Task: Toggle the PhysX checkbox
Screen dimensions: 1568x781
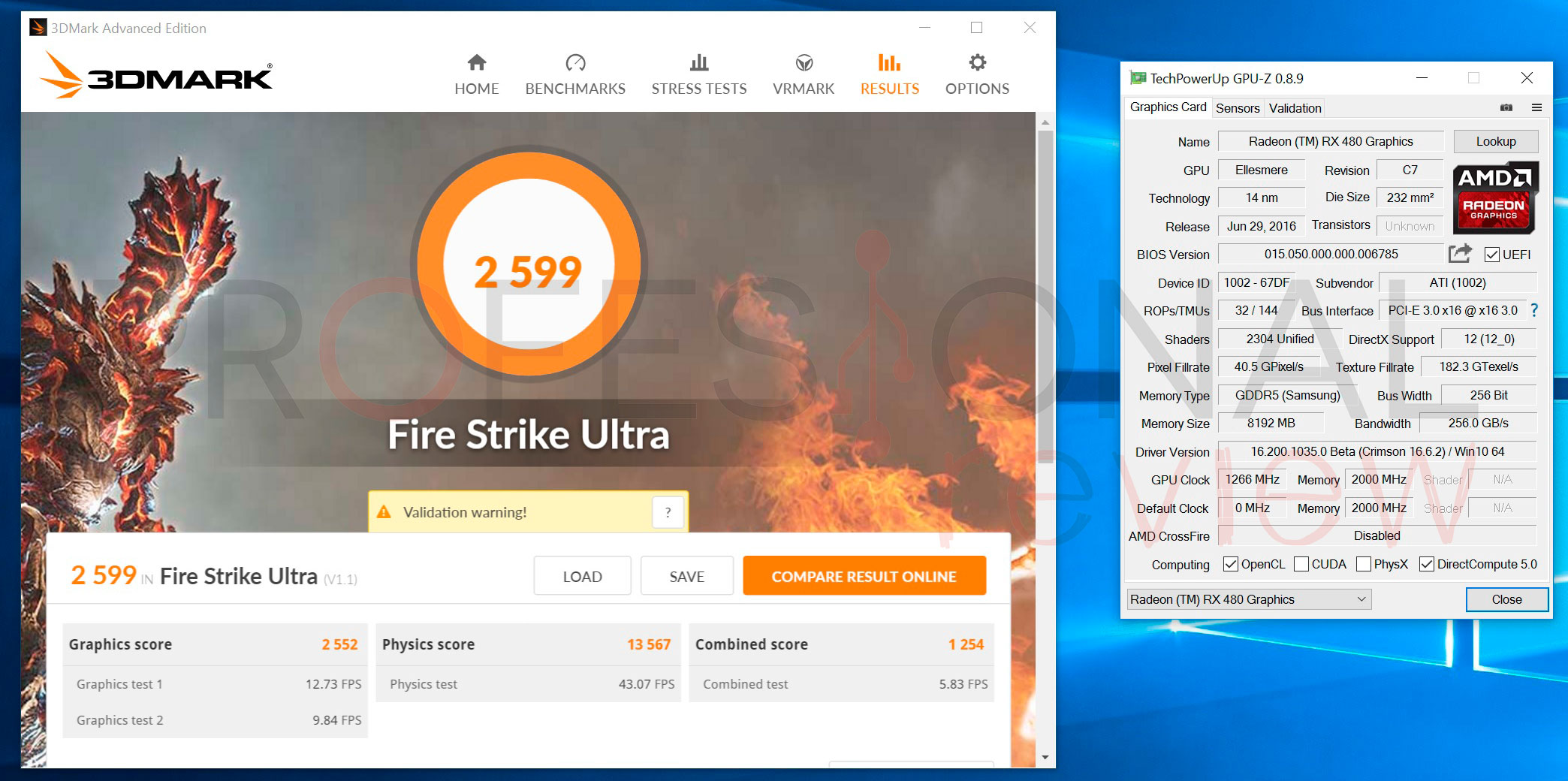Action: pos(1364,564)
